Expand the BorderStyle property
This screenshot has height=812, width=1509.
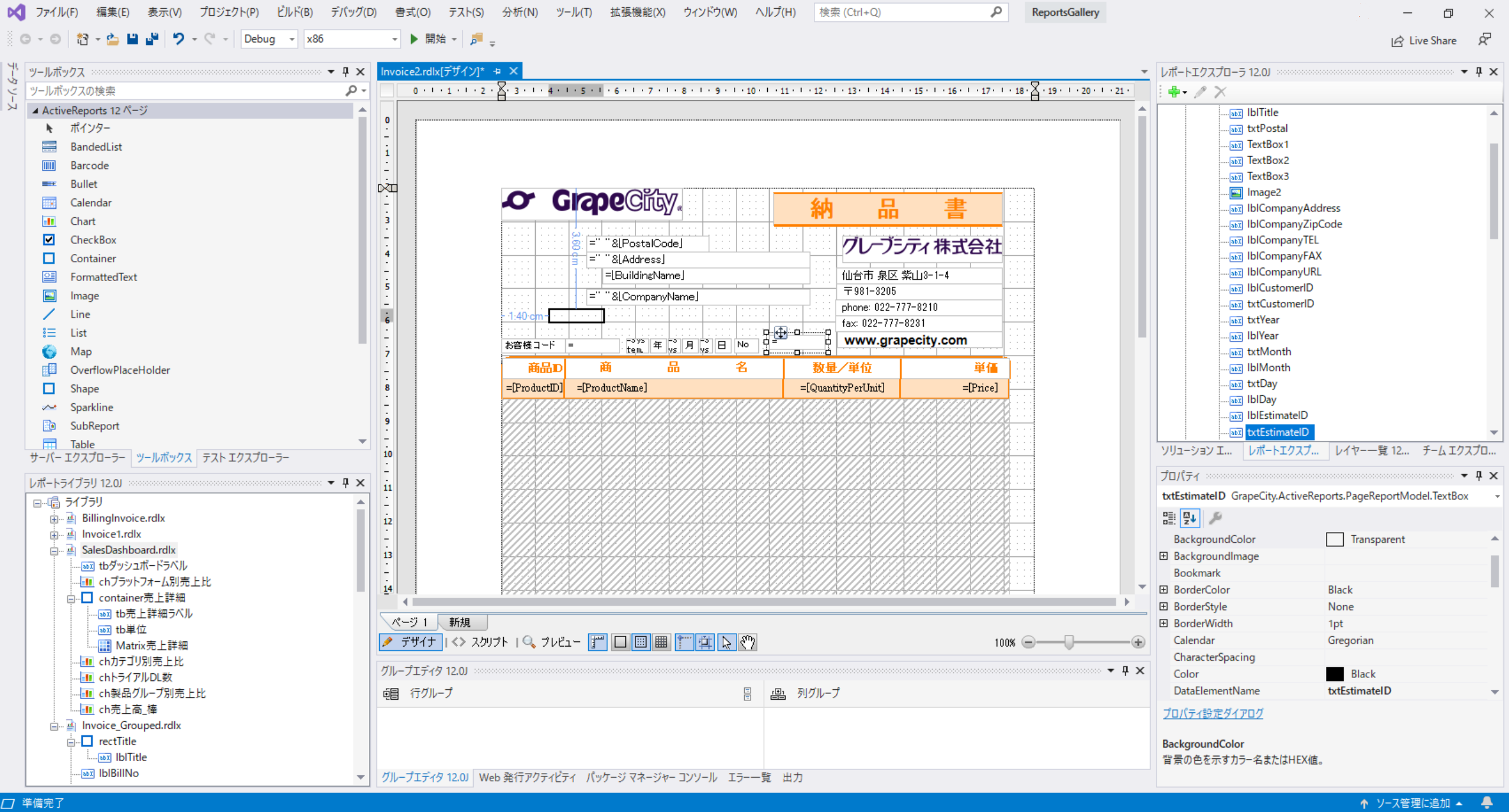(1163, 606)
